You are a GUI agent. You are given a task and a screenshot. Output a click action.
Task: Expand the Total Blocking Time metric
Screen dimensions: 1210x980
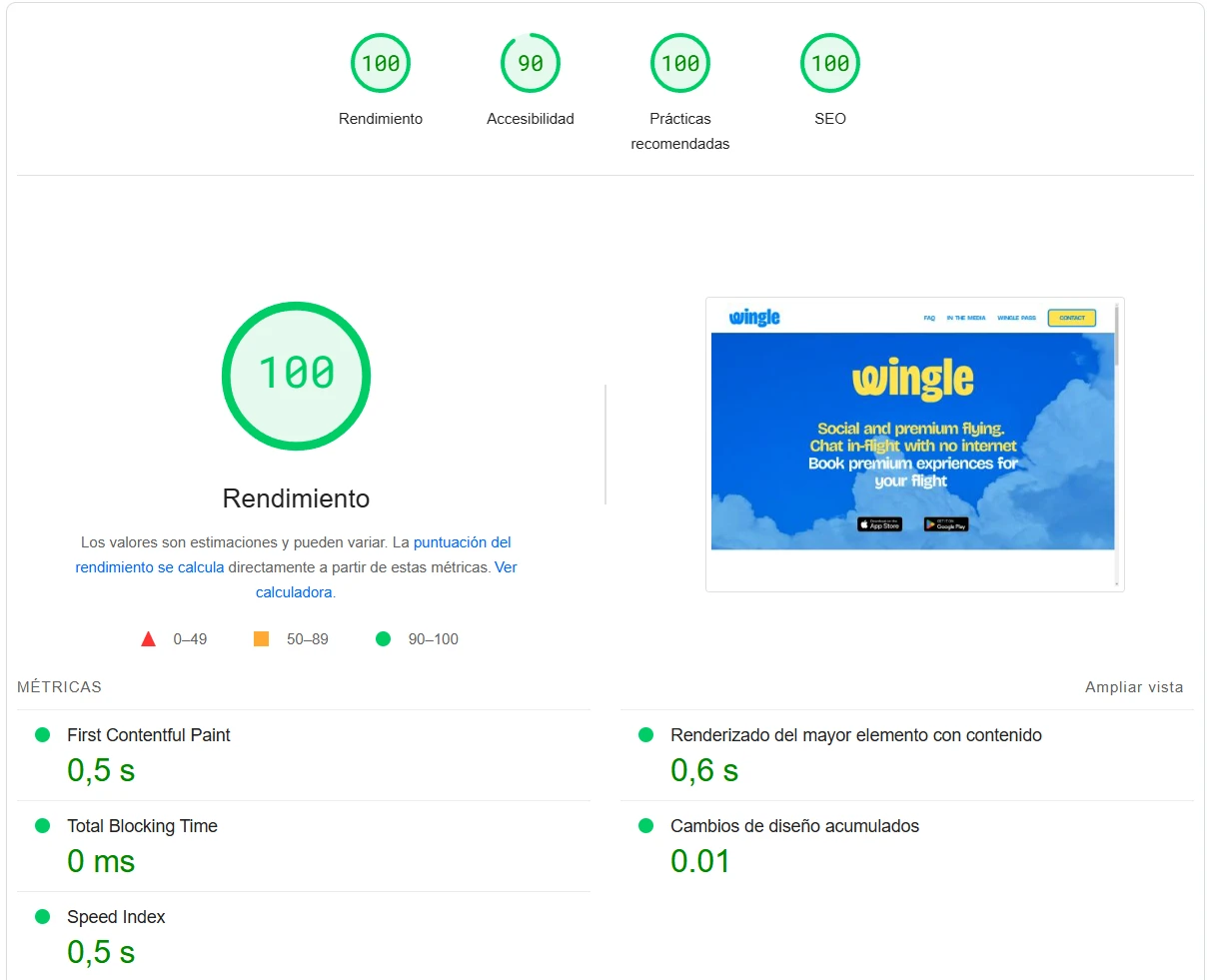(142, 826)
